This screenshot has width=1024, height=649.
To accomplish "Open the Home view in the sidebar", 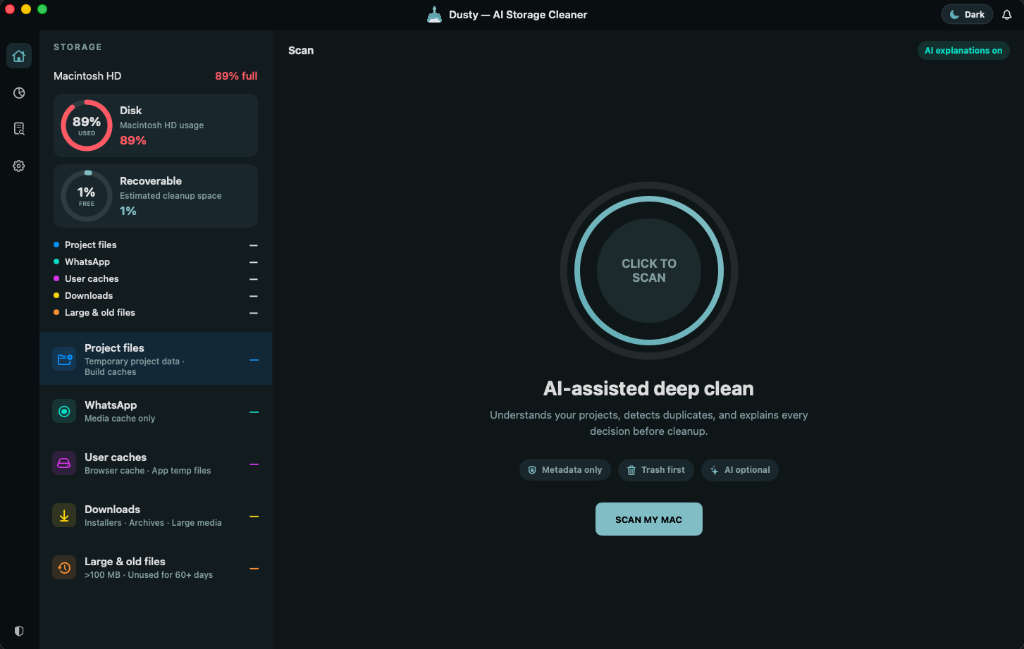I will click(19, 56).
